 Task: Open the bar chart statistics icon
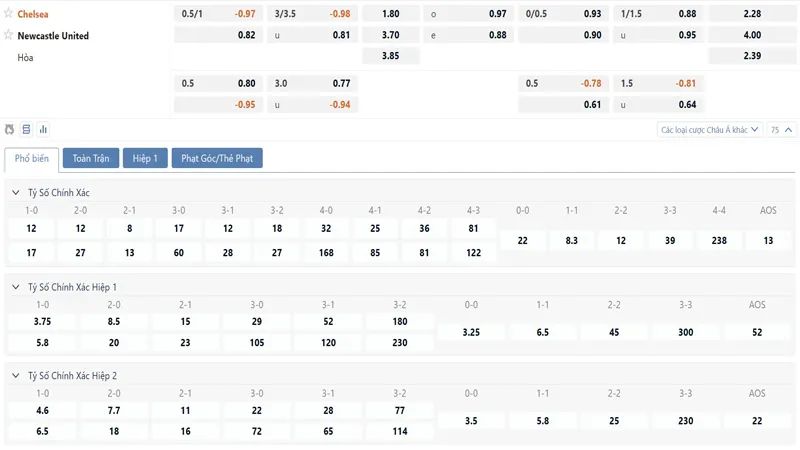coord(43,129)
